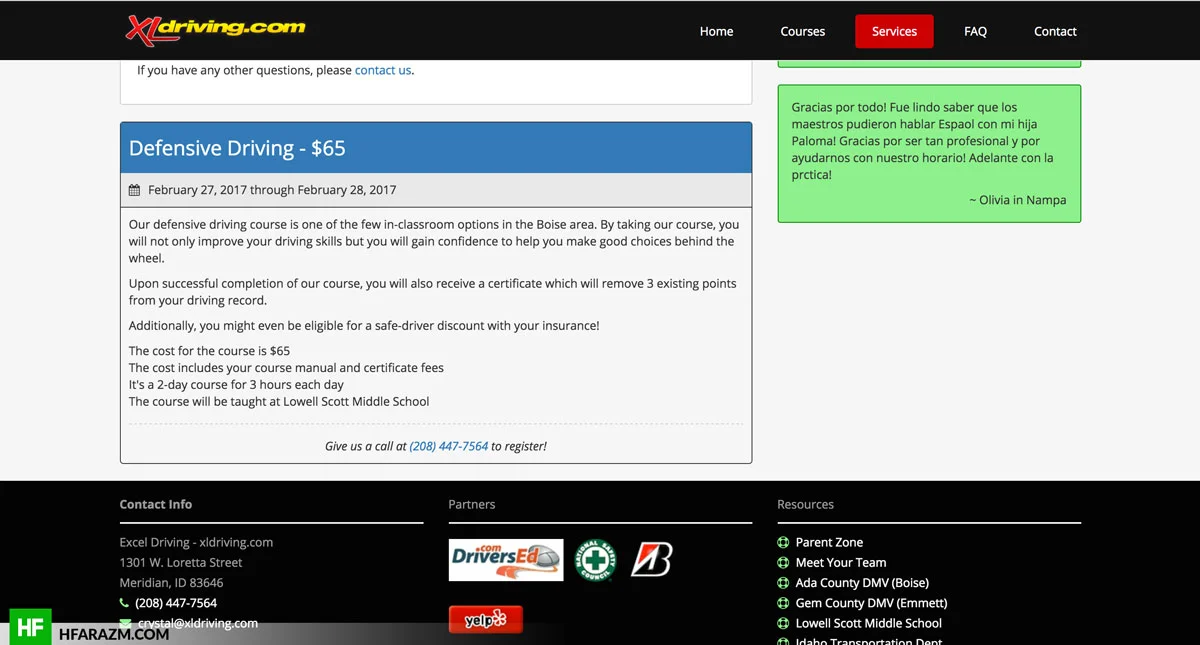Click the lifebuoy icon beside Parent Zone
Image resolution: width=1200 pixels, height=645 pixels.
point(784,542)
